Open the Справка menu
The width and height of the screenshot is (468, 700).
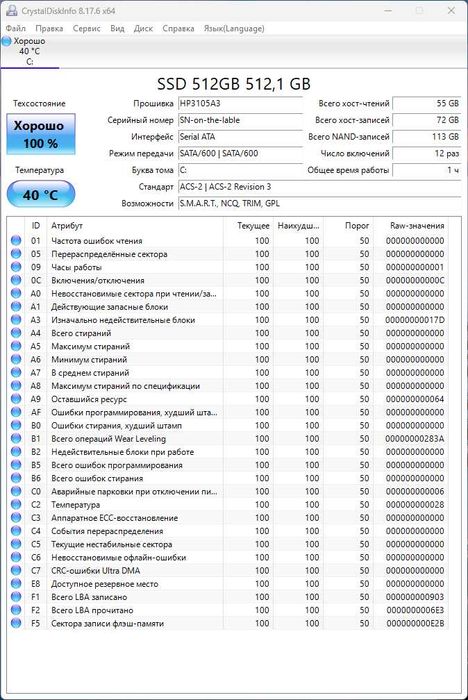coord(178,28)
